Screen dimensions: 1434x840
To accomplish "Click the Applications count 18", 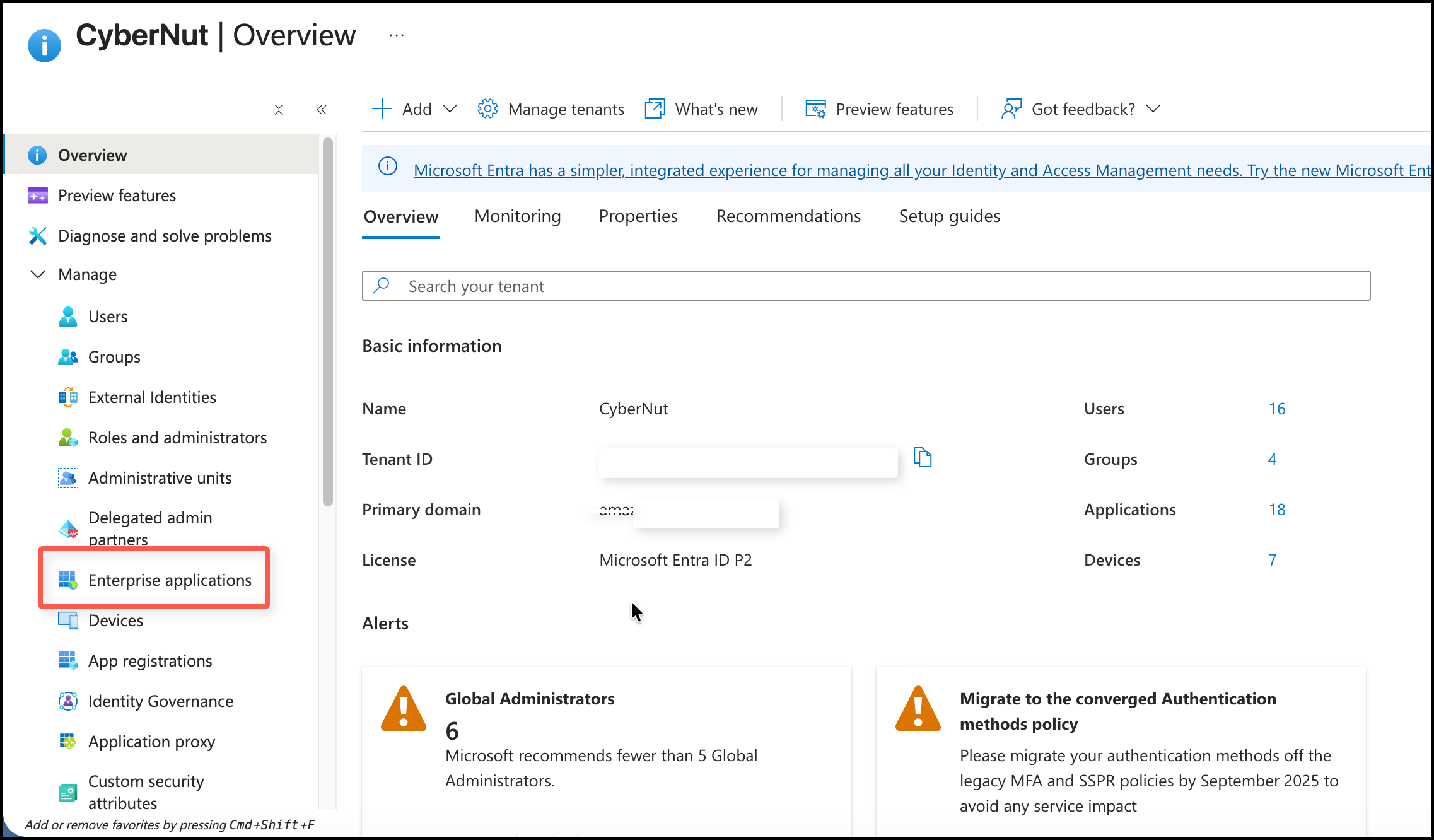I will (x=1276, y=510).
